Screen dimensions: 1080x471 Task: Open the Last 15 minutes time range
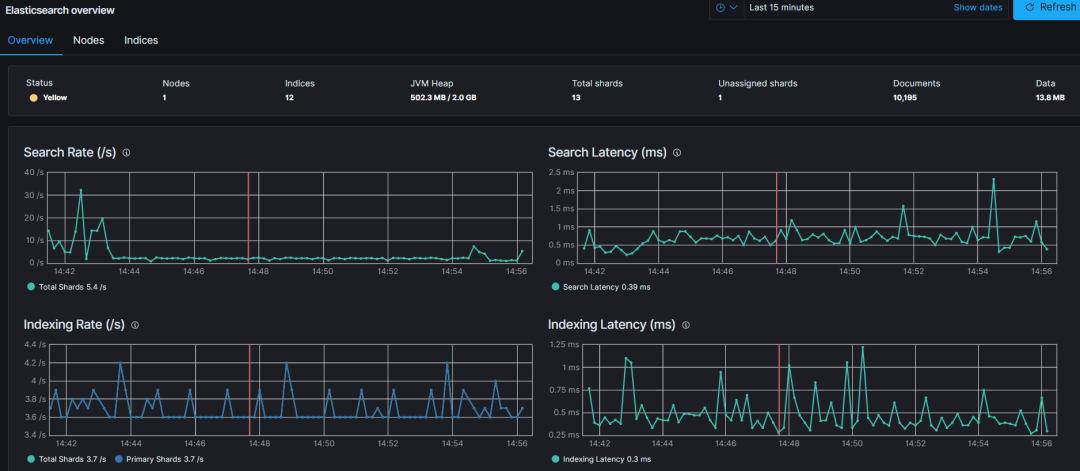[781, 8]
